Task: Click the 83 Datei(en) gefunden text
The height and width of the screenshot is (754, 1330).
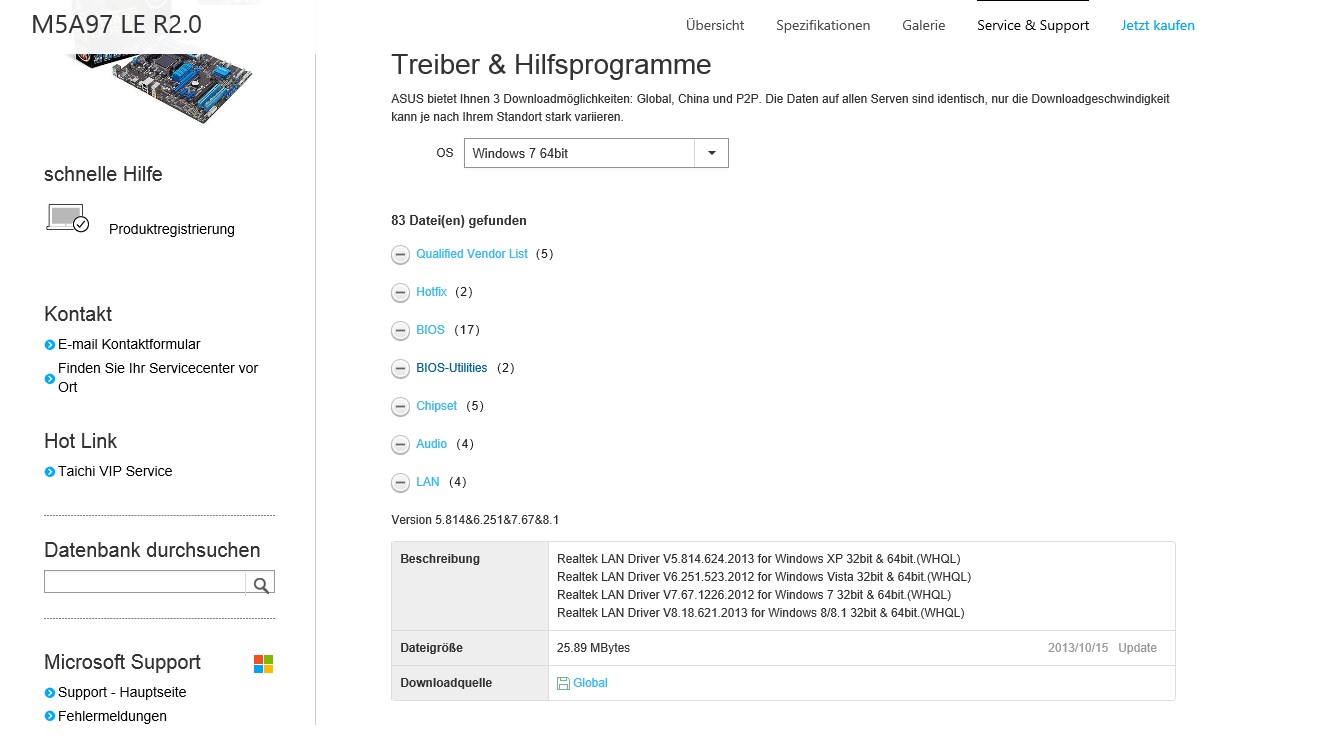Action: click(x=459, y=220)
